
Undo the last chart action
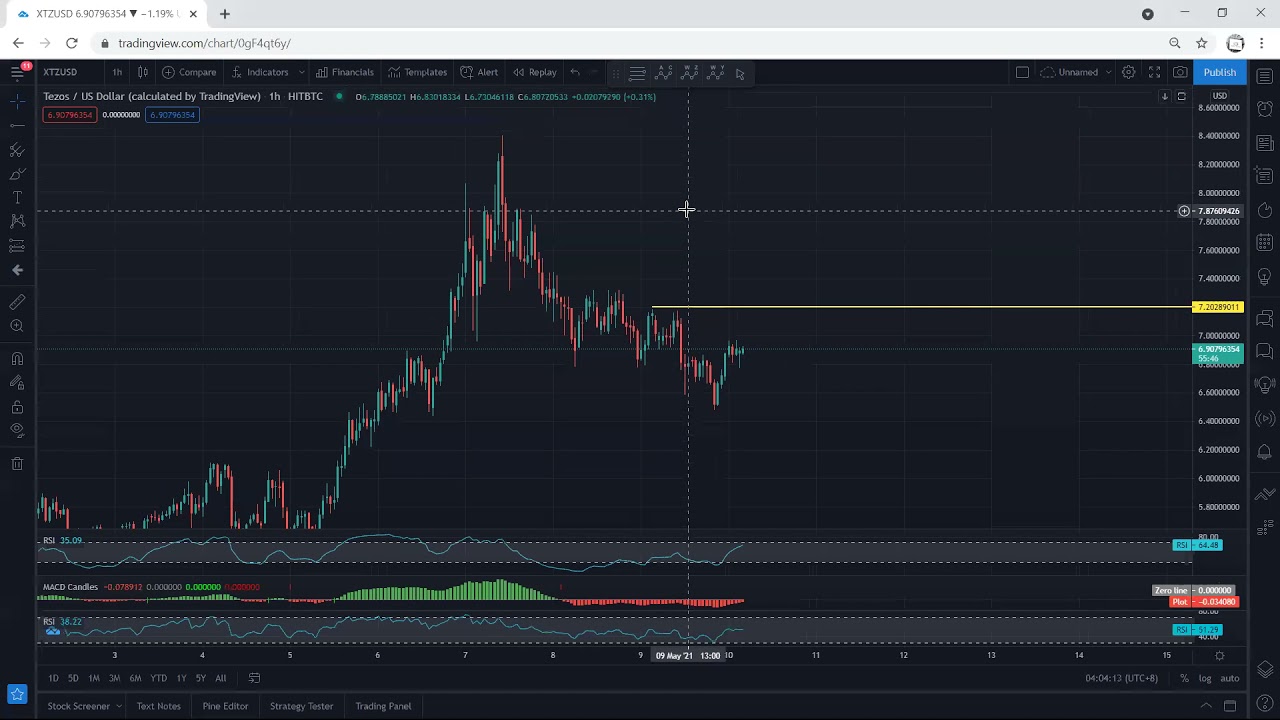click(575, 72)
